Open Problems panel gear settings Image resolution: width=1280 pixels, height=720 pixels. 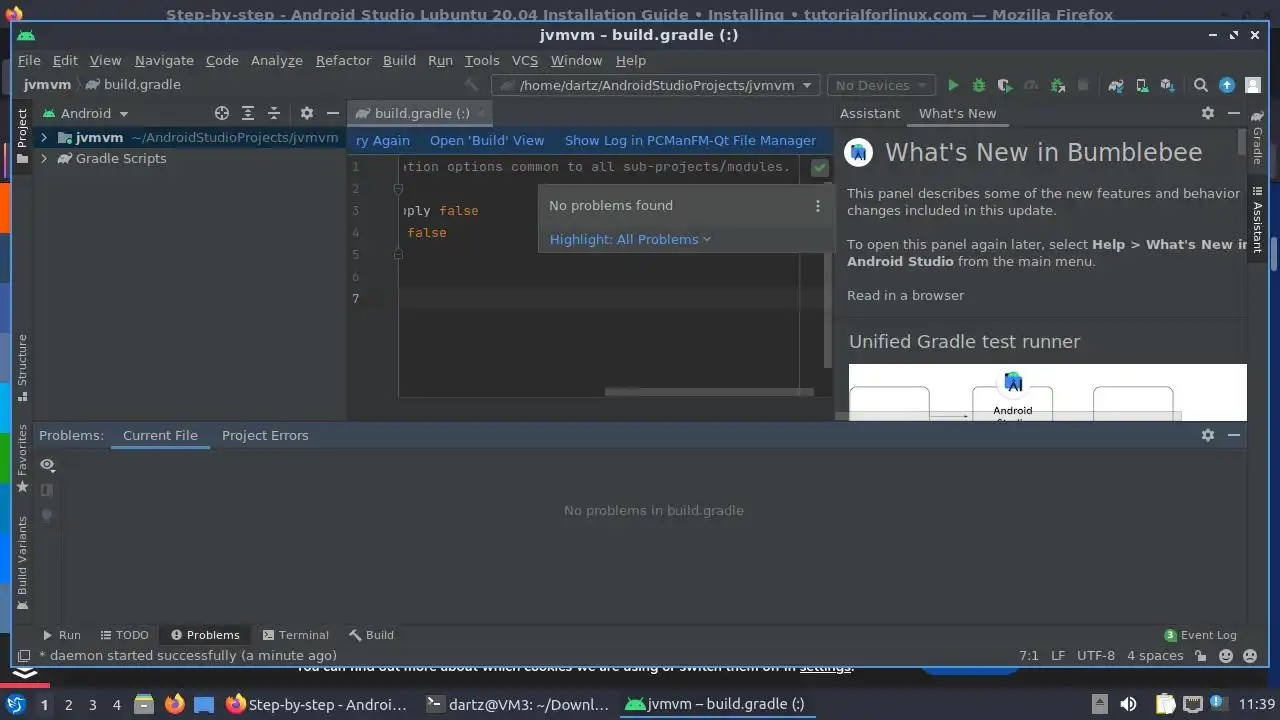(x=1208, y=435)
